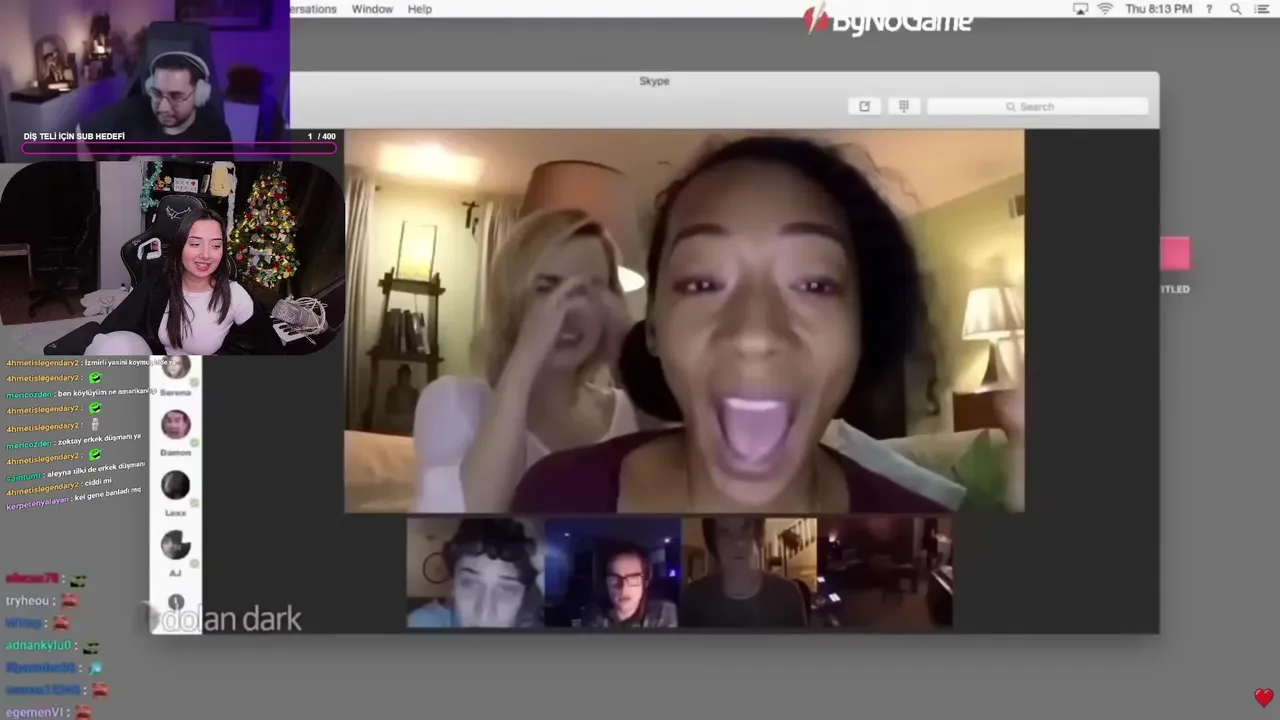Click the Skype Search field
This screenshot has width=1280, height=720.
(x=1037, y=106)
